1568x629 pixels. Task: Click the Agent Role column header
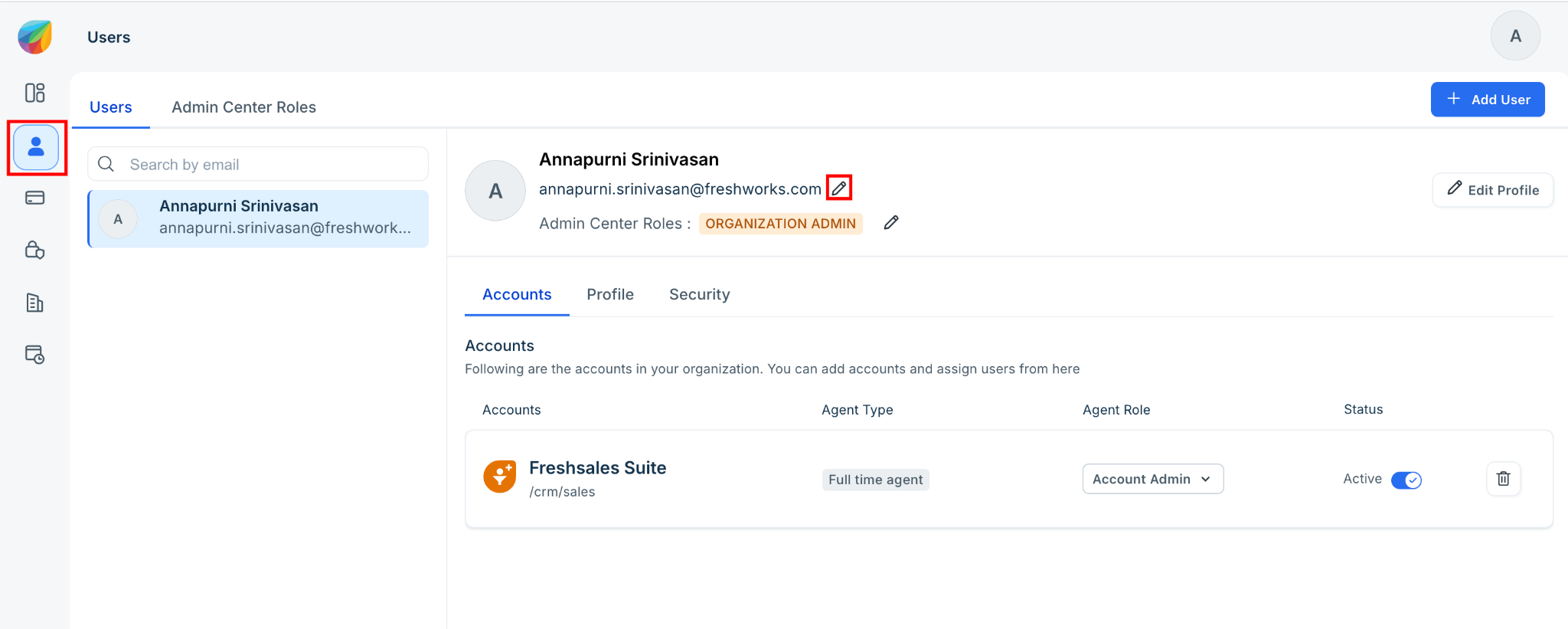[x=1116, y=410]
